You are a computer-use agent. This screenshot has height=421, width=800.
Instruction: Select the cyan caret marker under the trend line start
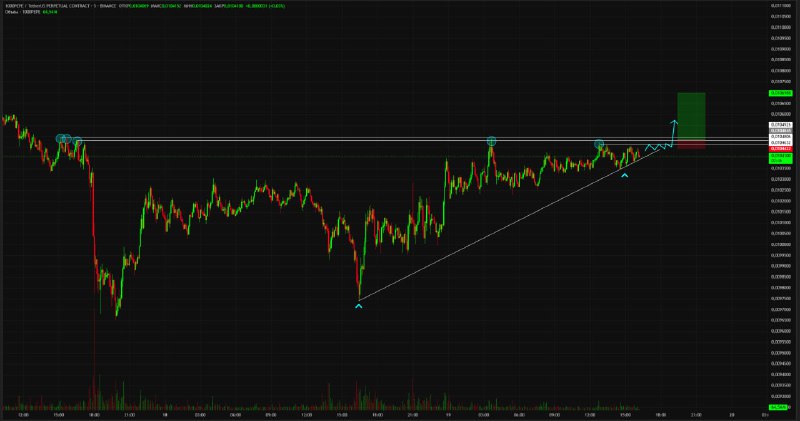pos(359,306)
